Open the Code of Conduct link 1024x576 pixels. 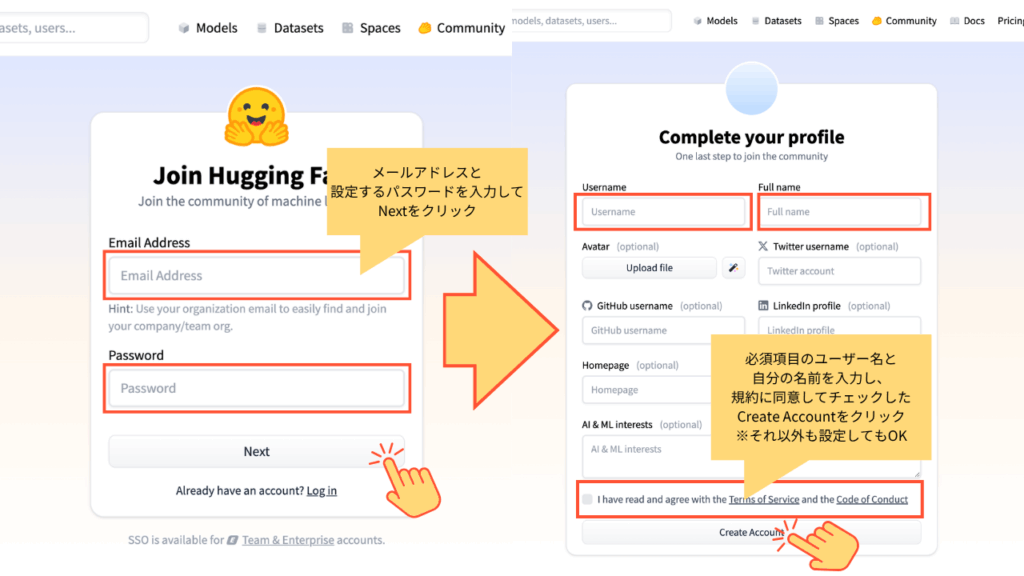(872, 499)
